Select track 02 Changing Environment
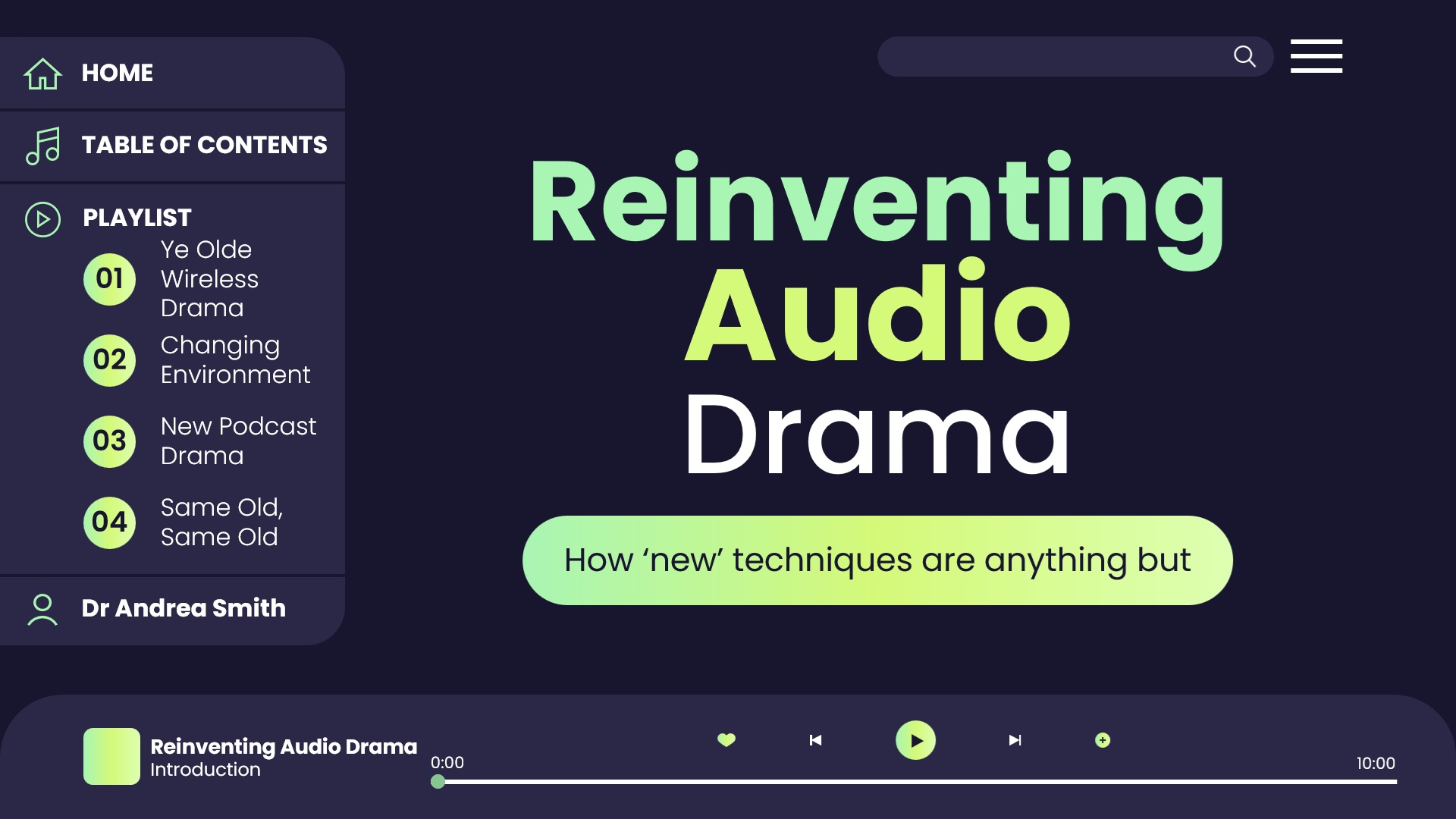The width and height of the screenshot is (1456, 819). pos(235,360)
